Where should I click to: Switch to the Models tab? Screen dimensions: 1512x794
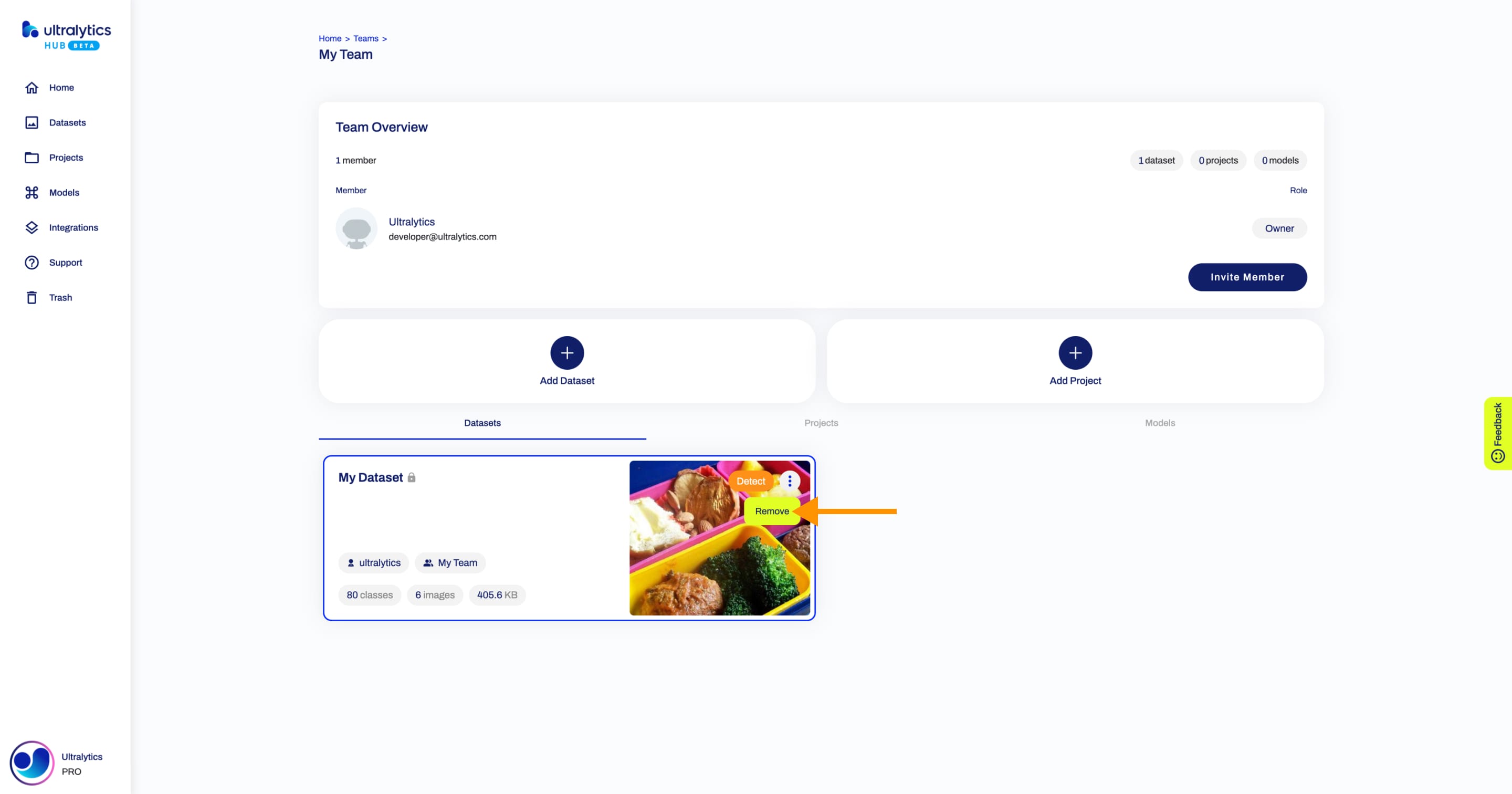(1159, 422)
